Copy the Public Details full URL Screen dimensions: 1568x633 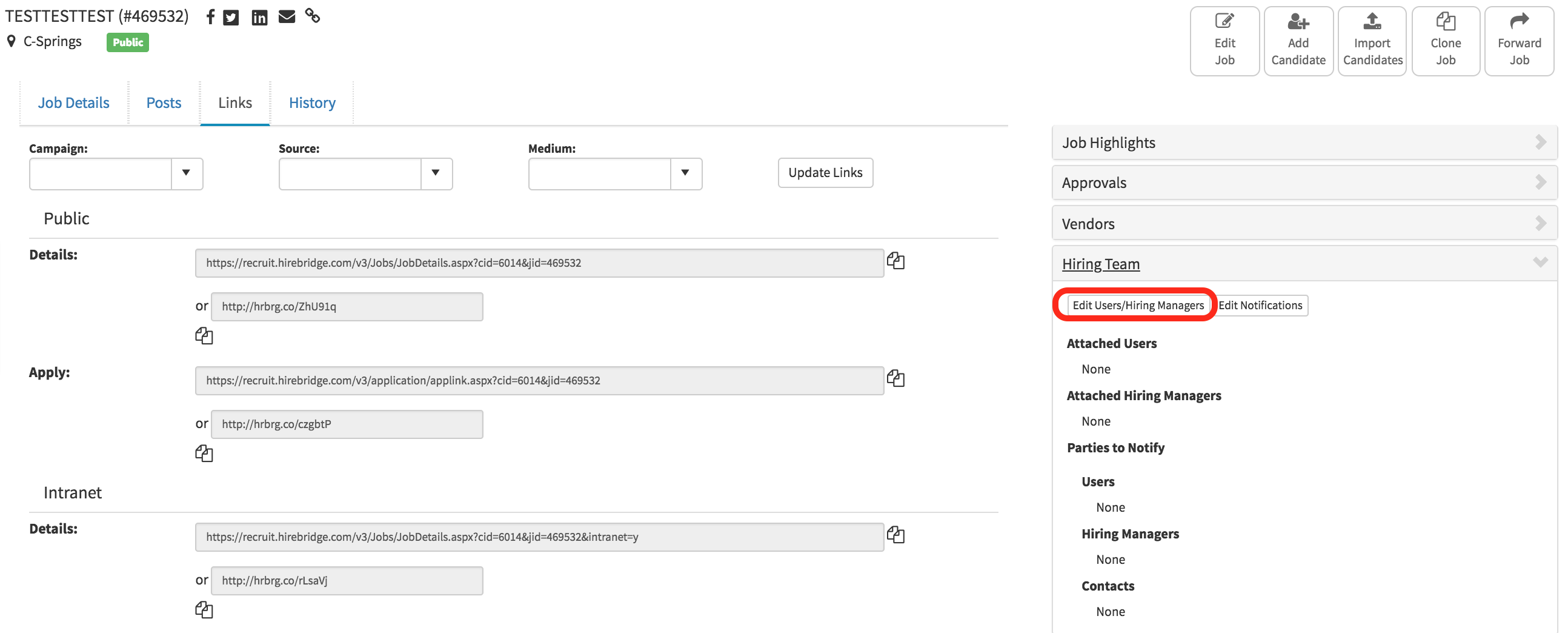coord(895,261)
